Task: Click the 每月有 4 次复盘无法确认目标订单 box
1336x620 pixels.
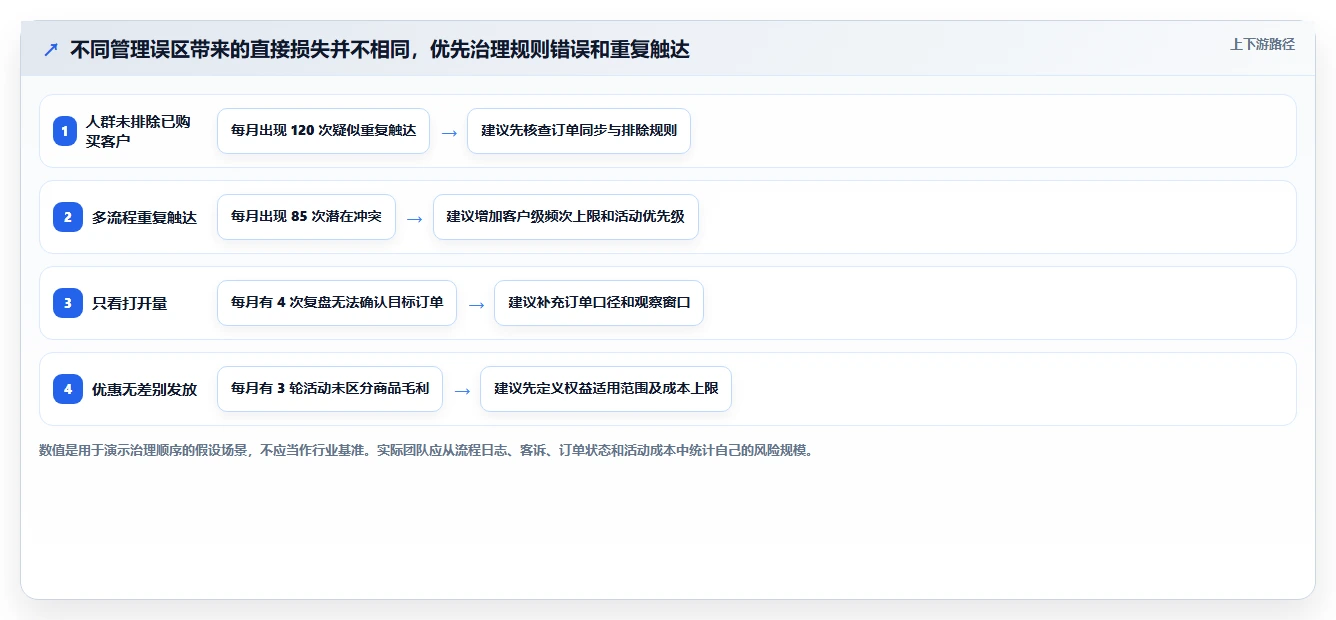Action: coord(337,303)
